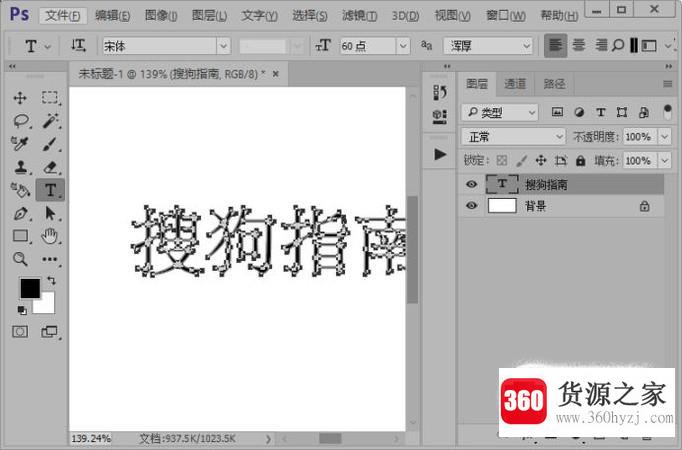
Task: Filter layers by type layers
Action: point(601,113)
